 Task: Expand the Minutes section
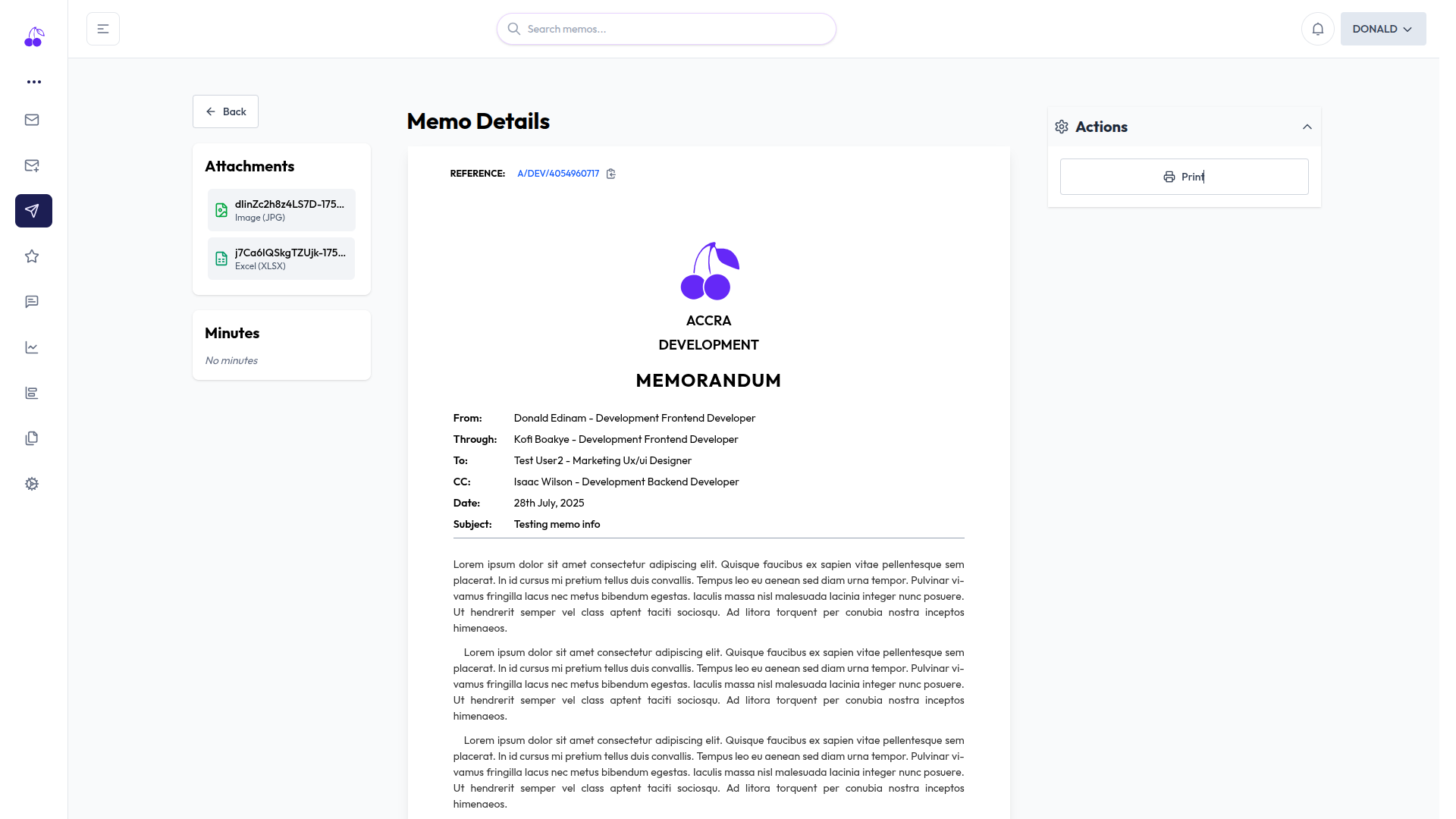(231, 333)
